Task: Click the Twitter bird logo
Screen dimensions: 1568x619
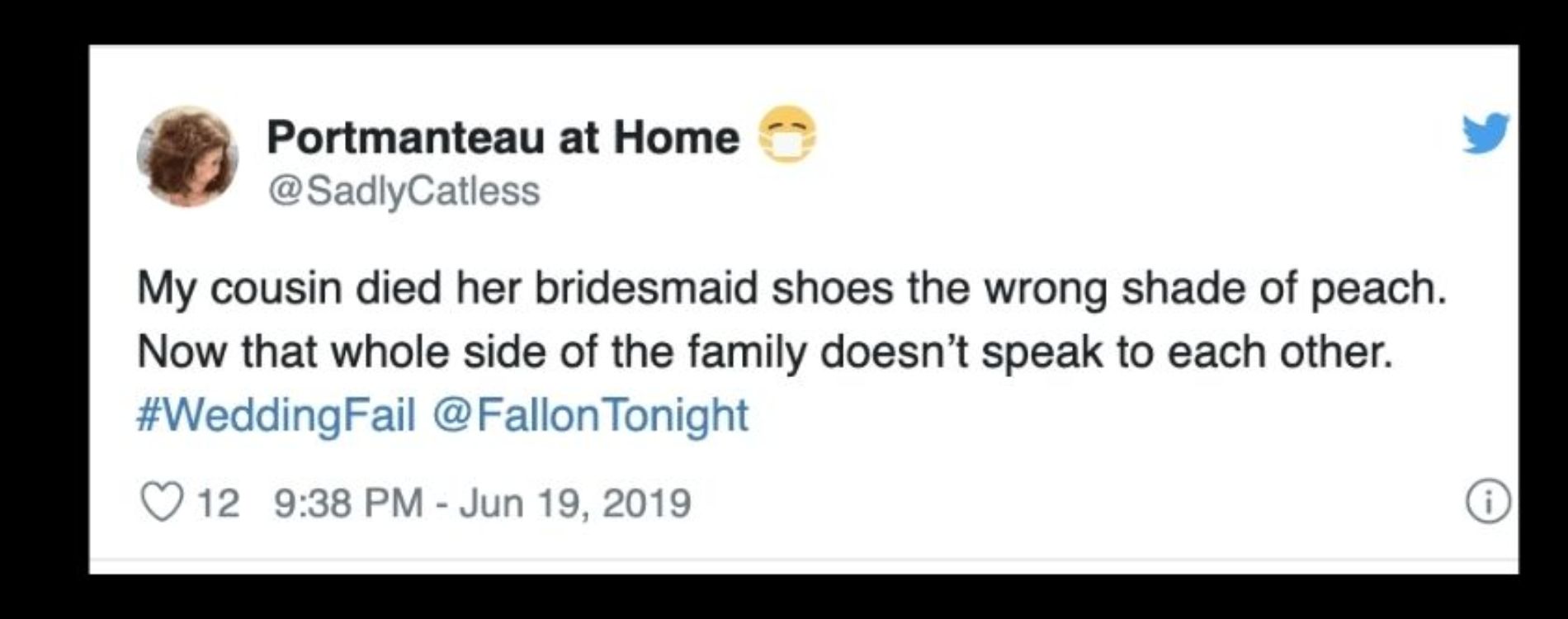Action: [1486, 135]
